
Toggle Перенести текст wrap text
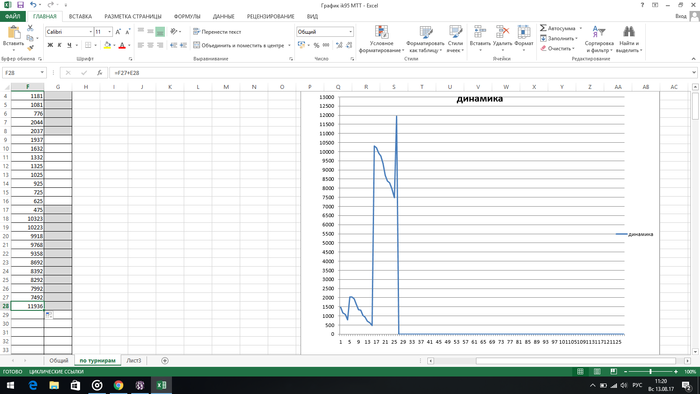click(217, 32)
